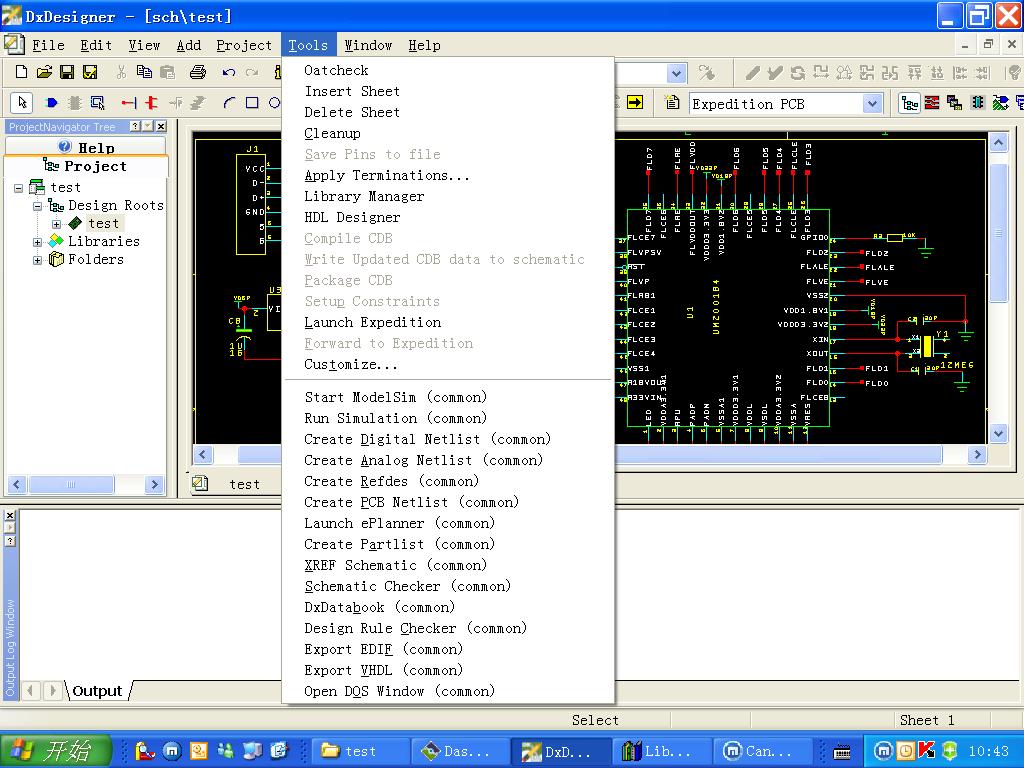Open Library Manager from the menu
Viewport: 1024px width, 768px height.
(x=364, y=197)
